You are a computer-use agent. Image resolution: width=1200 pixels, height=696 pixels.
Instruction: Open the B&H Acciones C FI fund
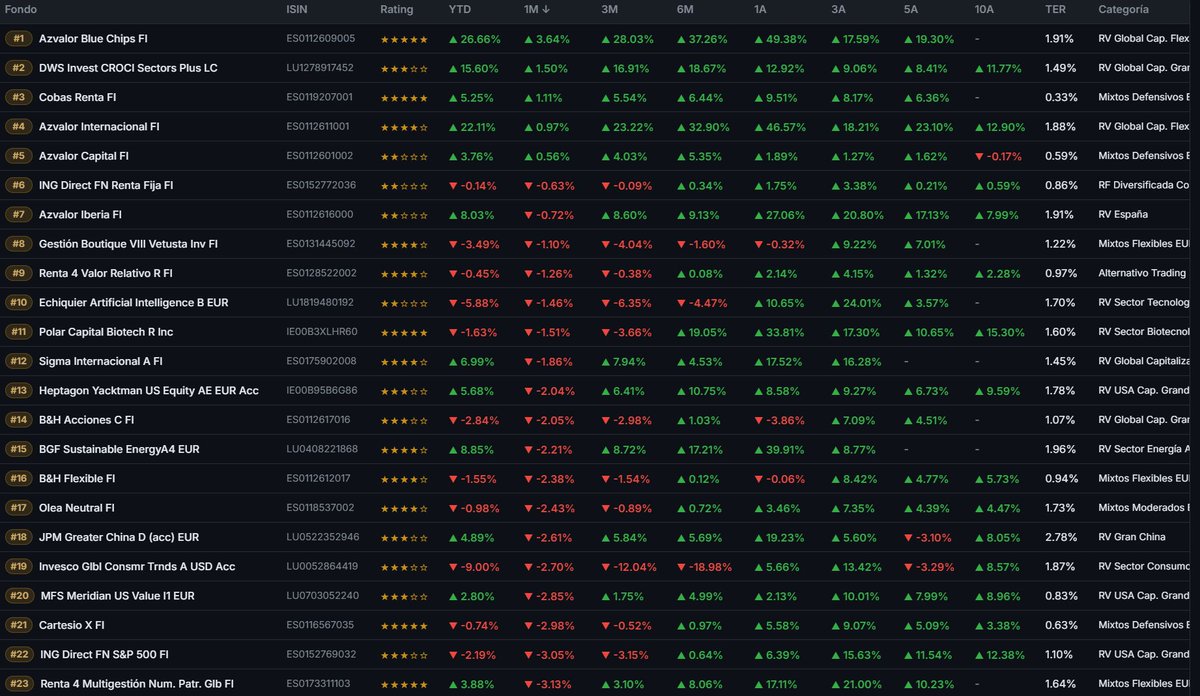coord(87,420)
